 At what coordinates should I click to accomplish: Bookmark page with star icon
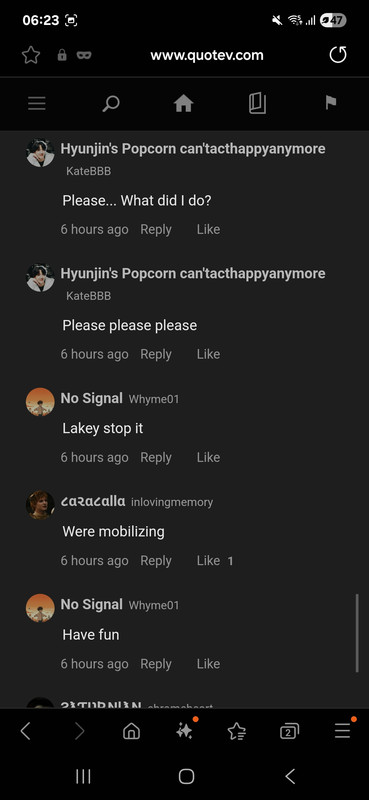coord(31,55)
